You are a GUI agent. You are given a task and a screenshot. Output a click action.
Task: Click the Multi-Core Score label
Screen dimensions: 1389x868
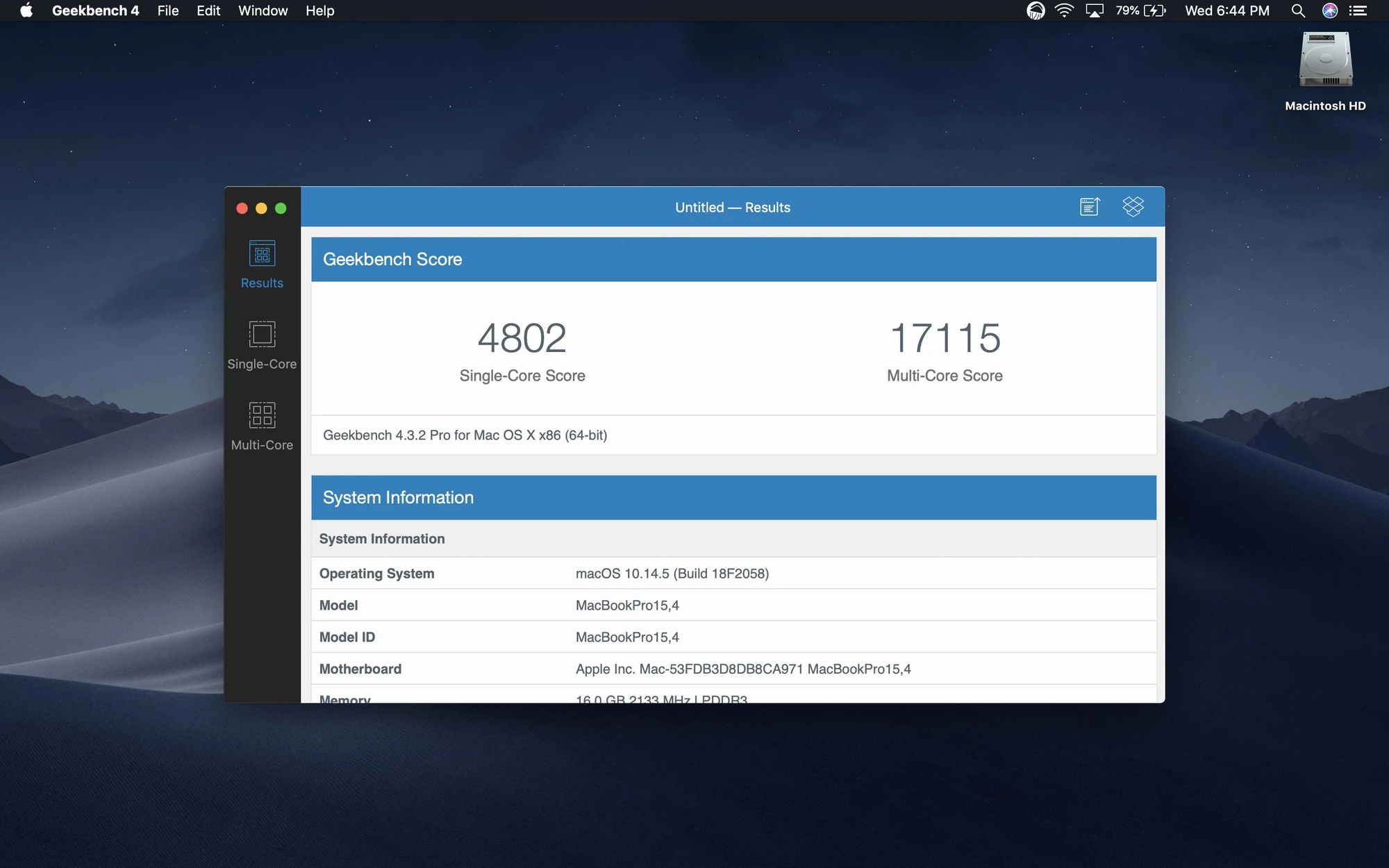[945, 376]
